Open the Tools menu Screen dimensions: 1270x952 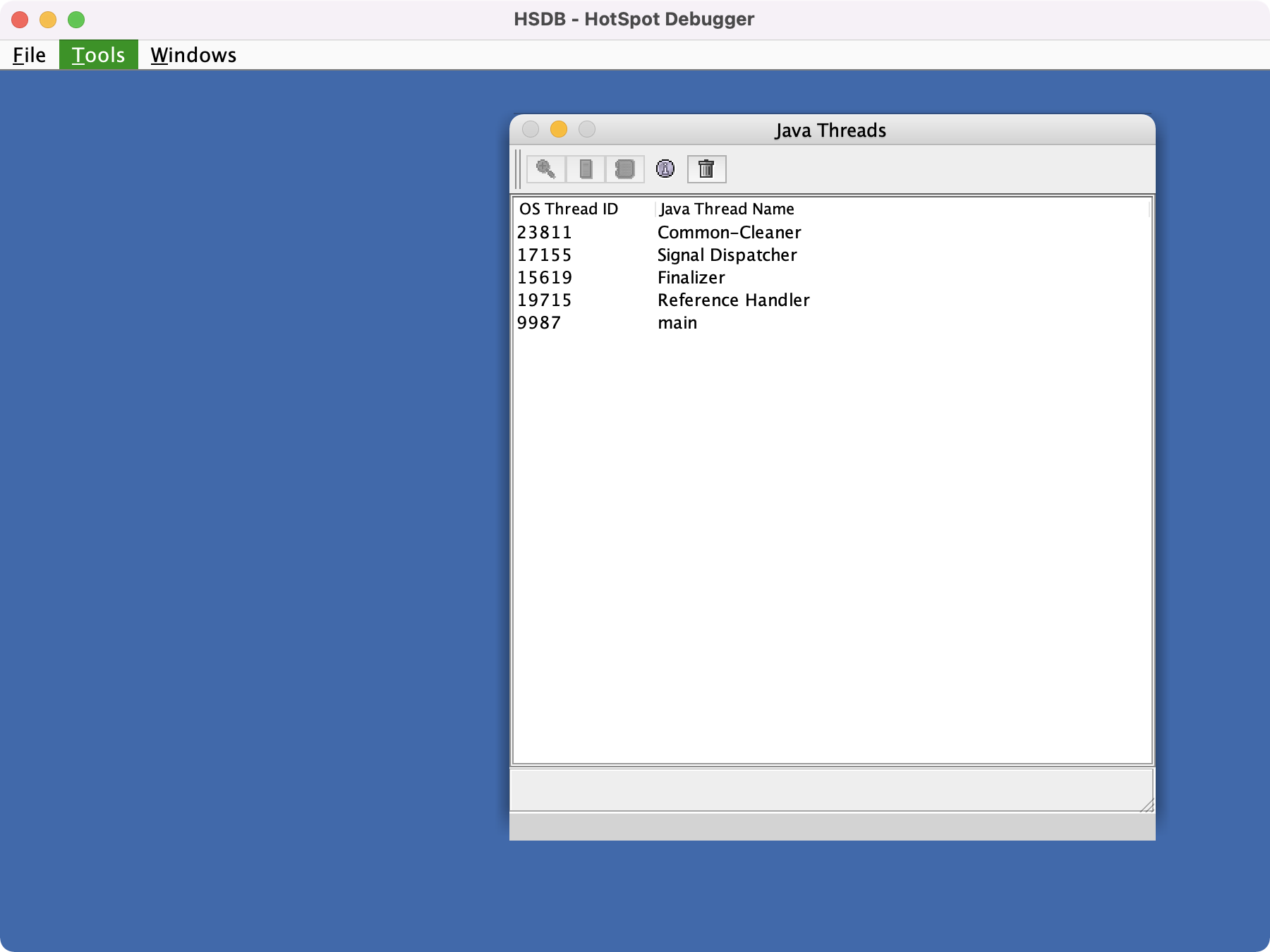tap(99, 55)
